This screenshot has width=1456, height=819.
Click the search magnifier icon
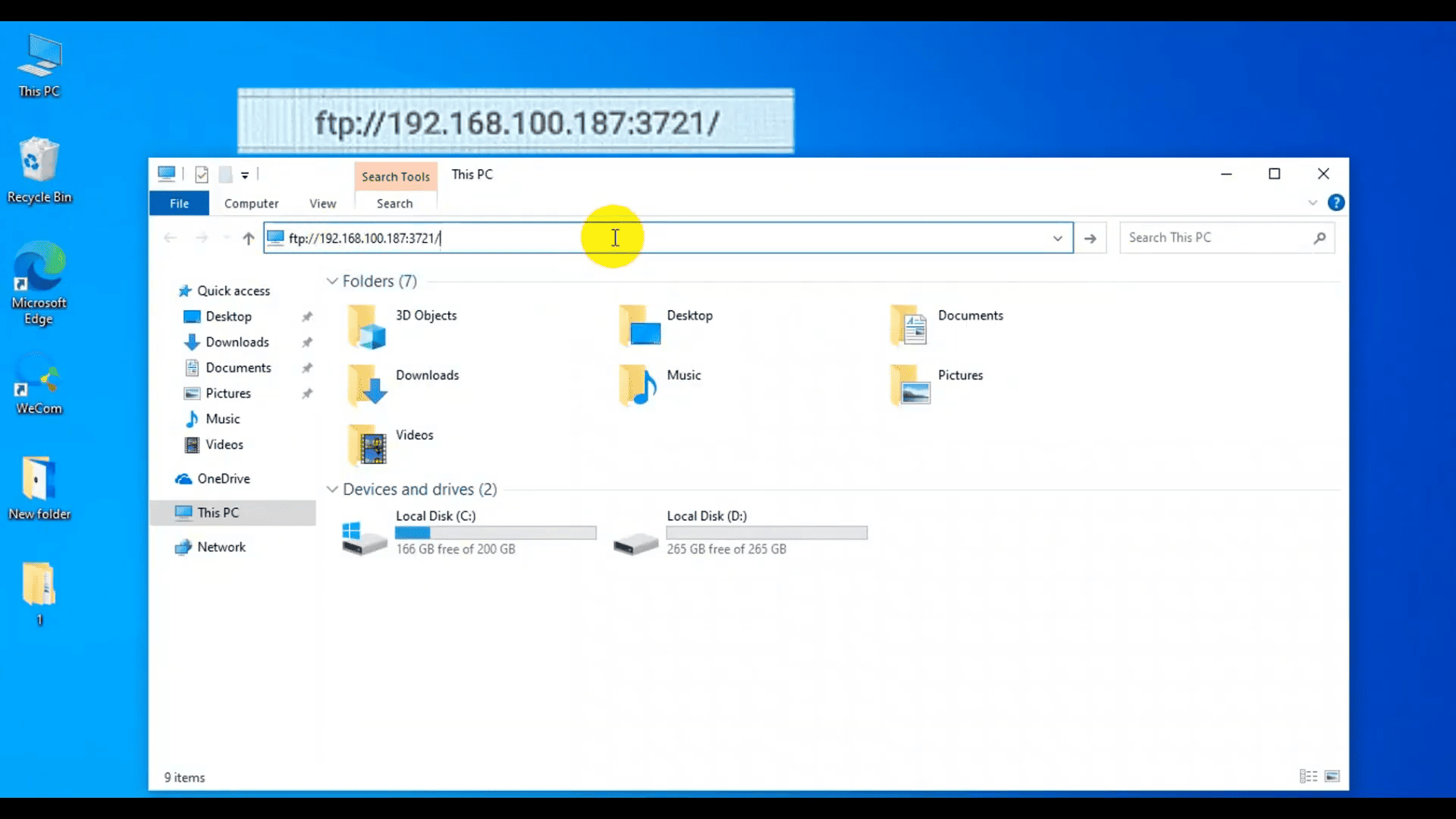tap(1319, 238)
